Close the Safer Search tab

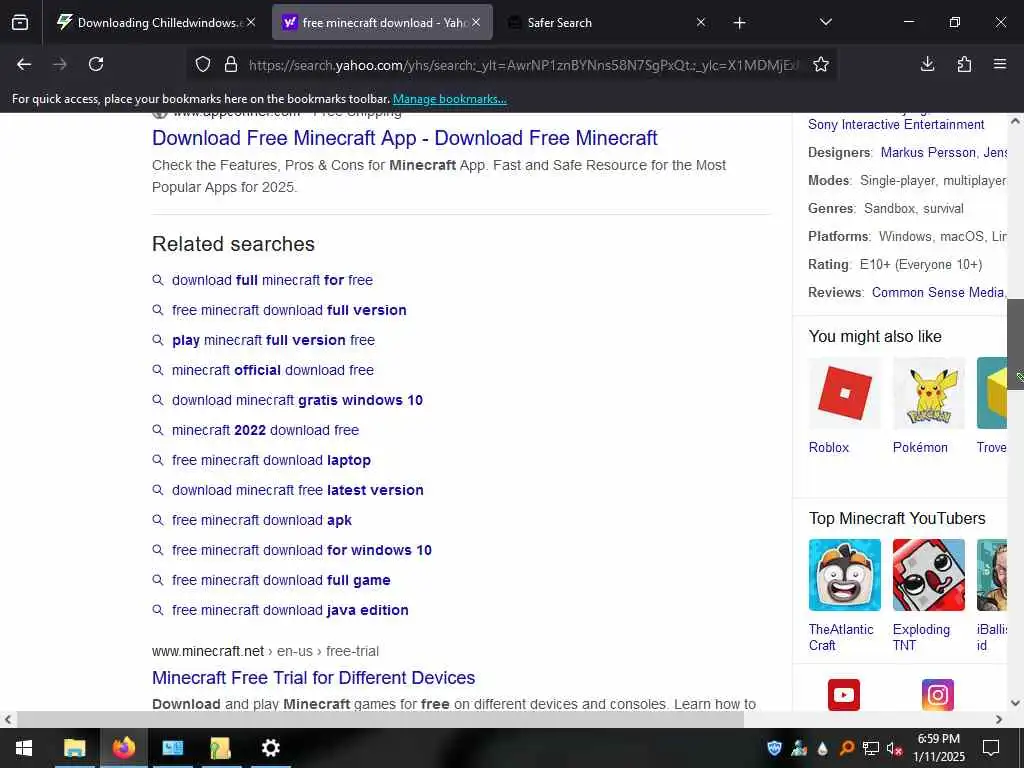pyautogui.click(x=701, y=23)
